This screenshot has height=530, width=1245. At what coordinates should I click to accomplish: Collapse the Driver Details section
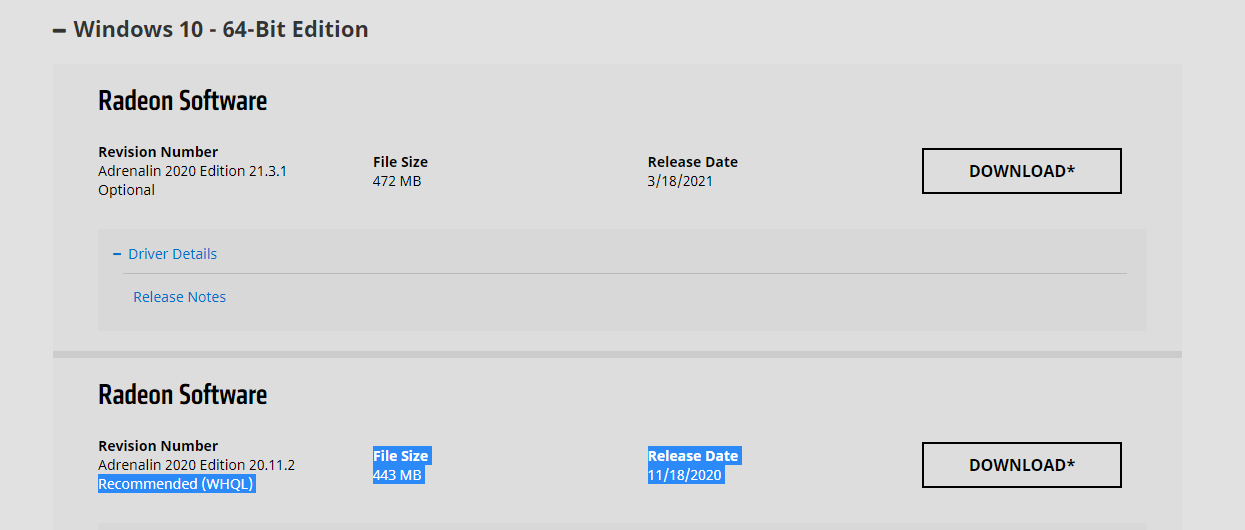(x=172, y=254)
